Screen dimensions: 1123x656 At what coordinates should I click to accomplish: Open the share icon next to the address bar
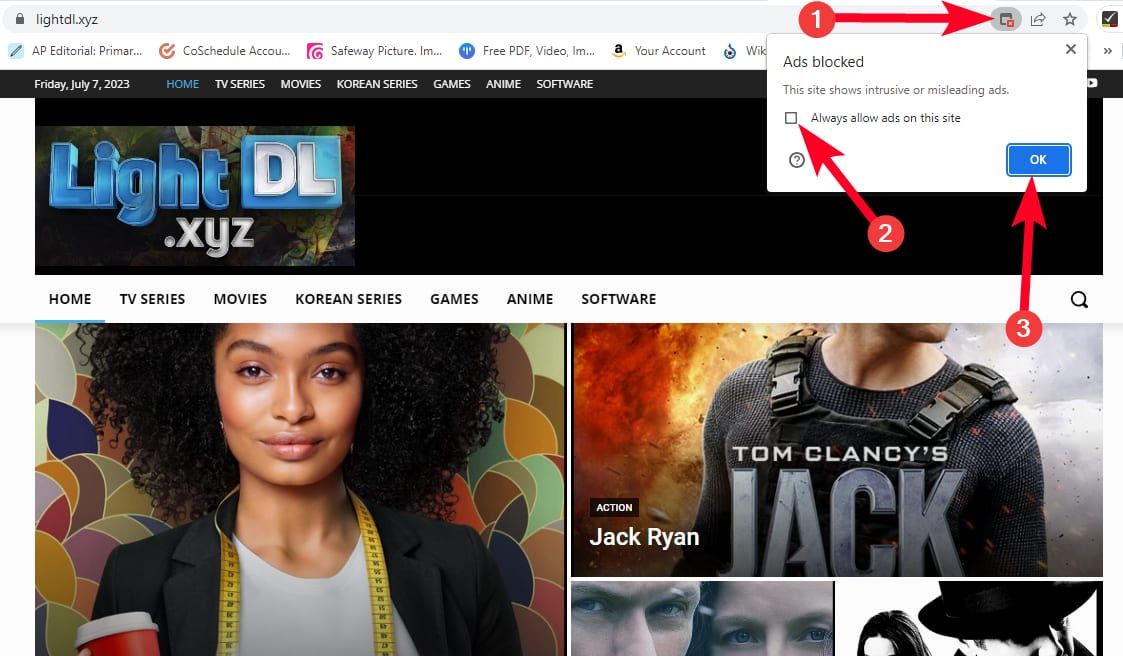1038,18
